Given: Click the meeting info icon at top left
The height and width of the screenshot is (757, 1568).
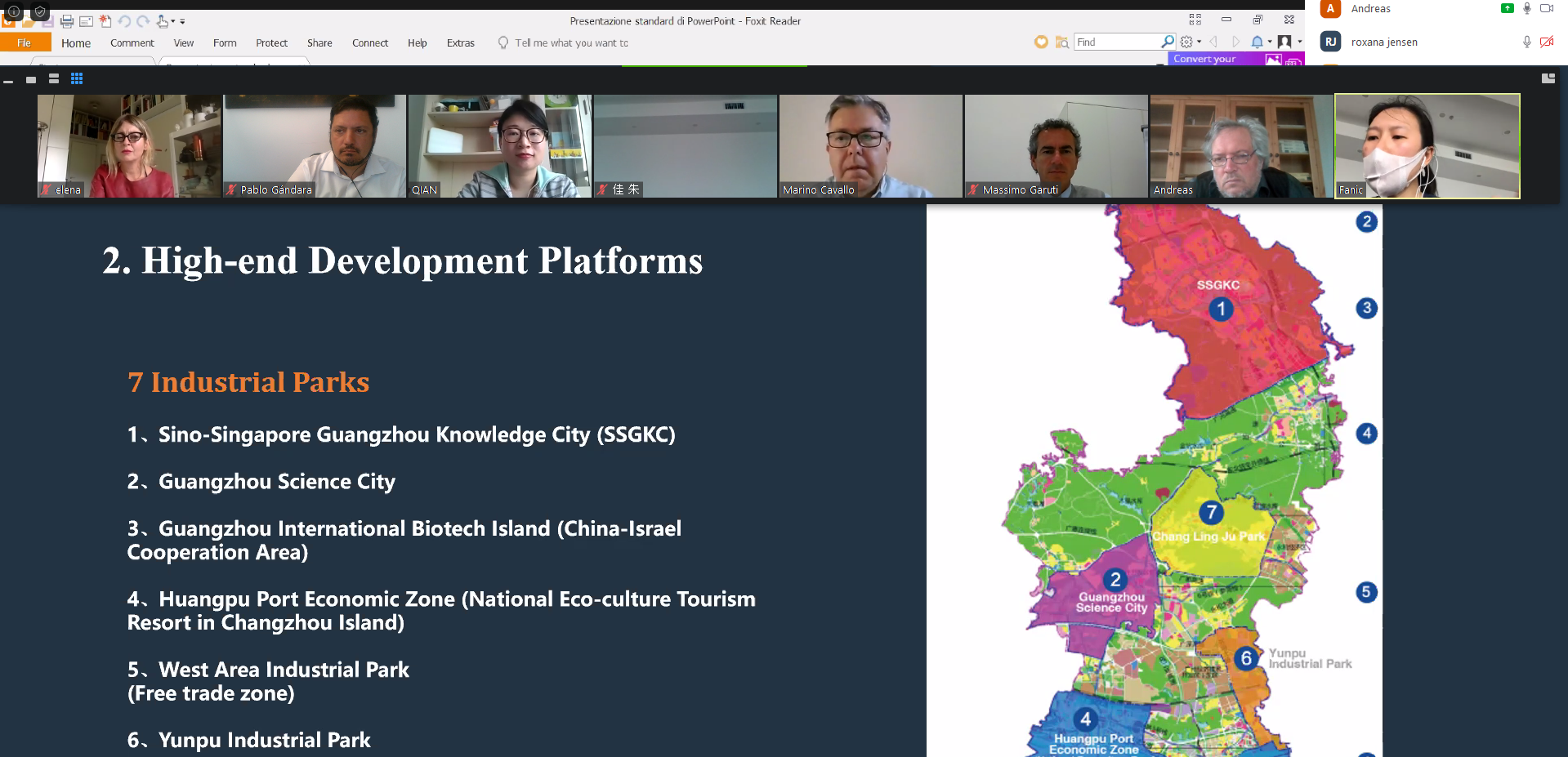Looking at the screenshot, I should point(14,11).
